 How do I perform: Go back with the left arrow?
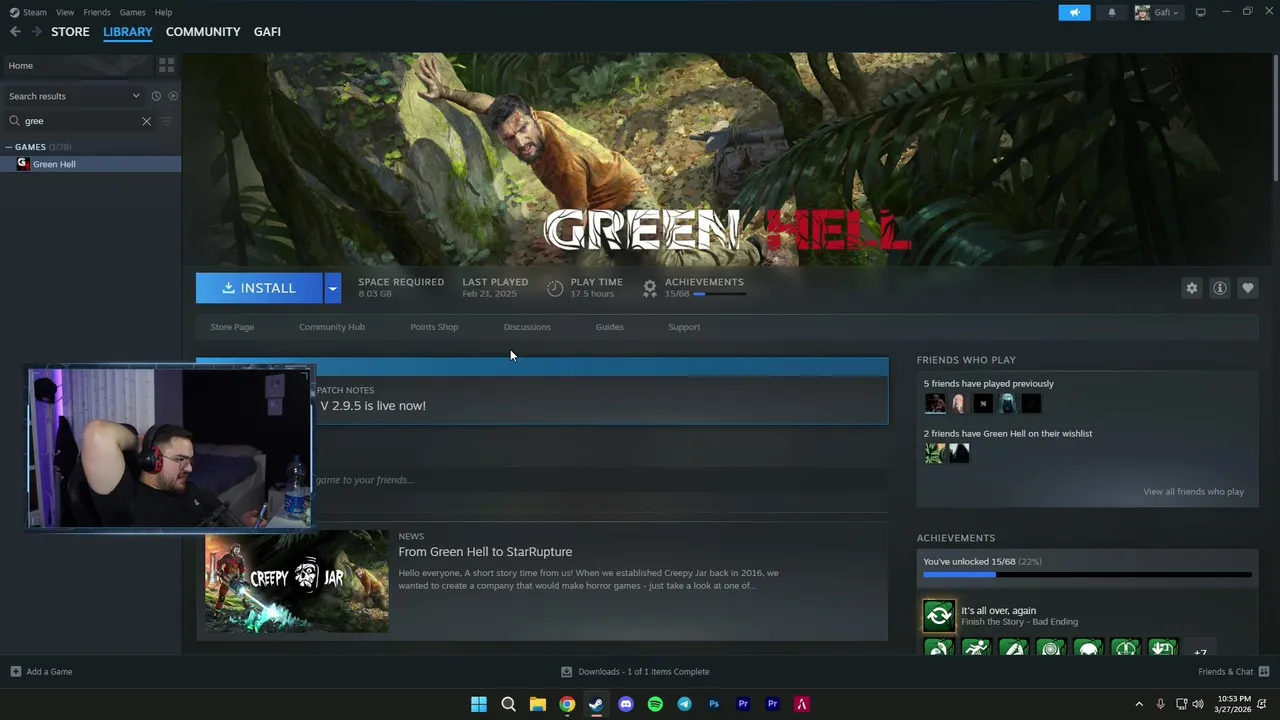tap(15, 32)
